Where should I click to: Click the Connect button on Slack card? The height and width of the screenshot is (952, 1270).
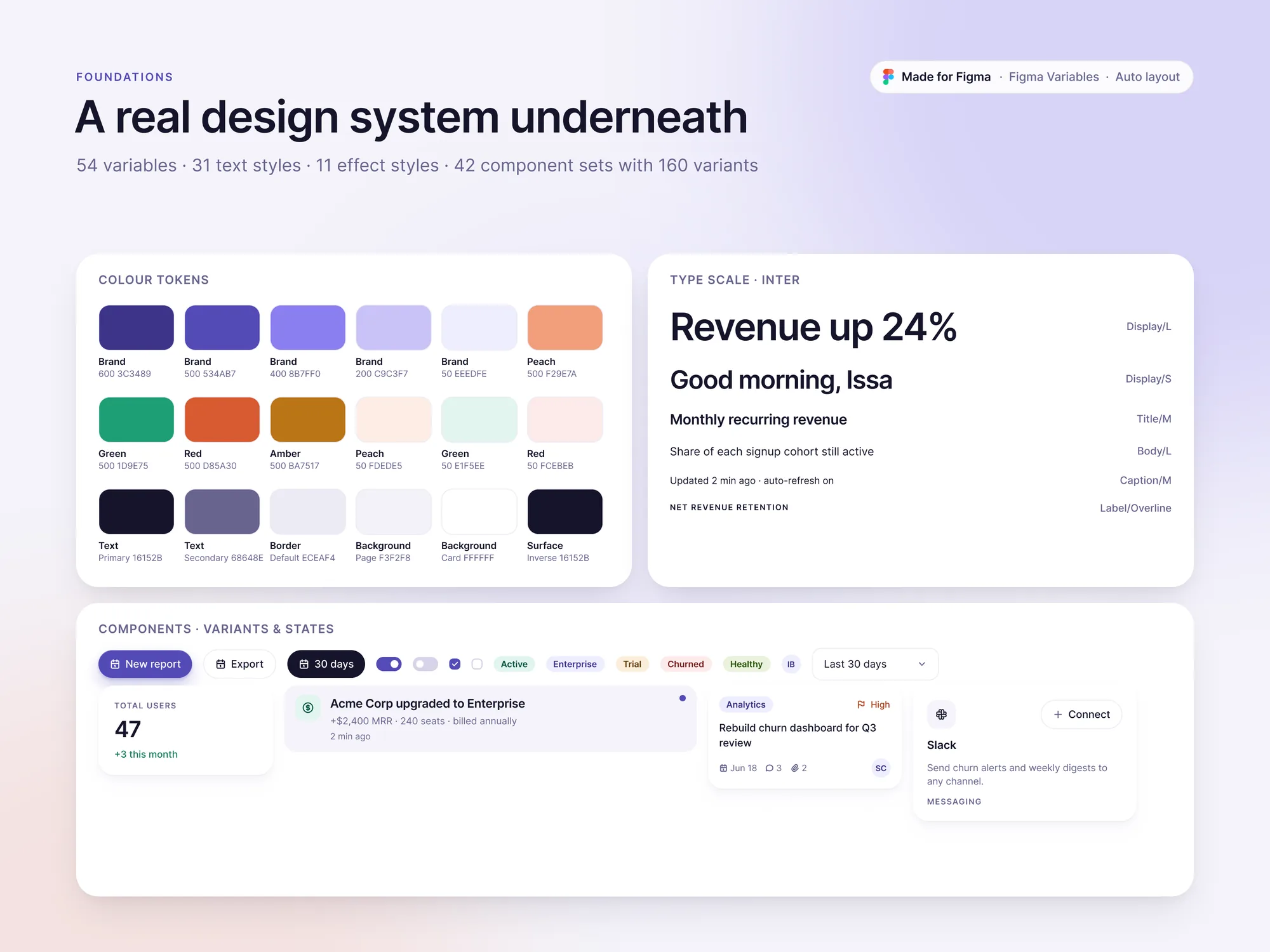pyautogui.click(x=1081, y=715)
